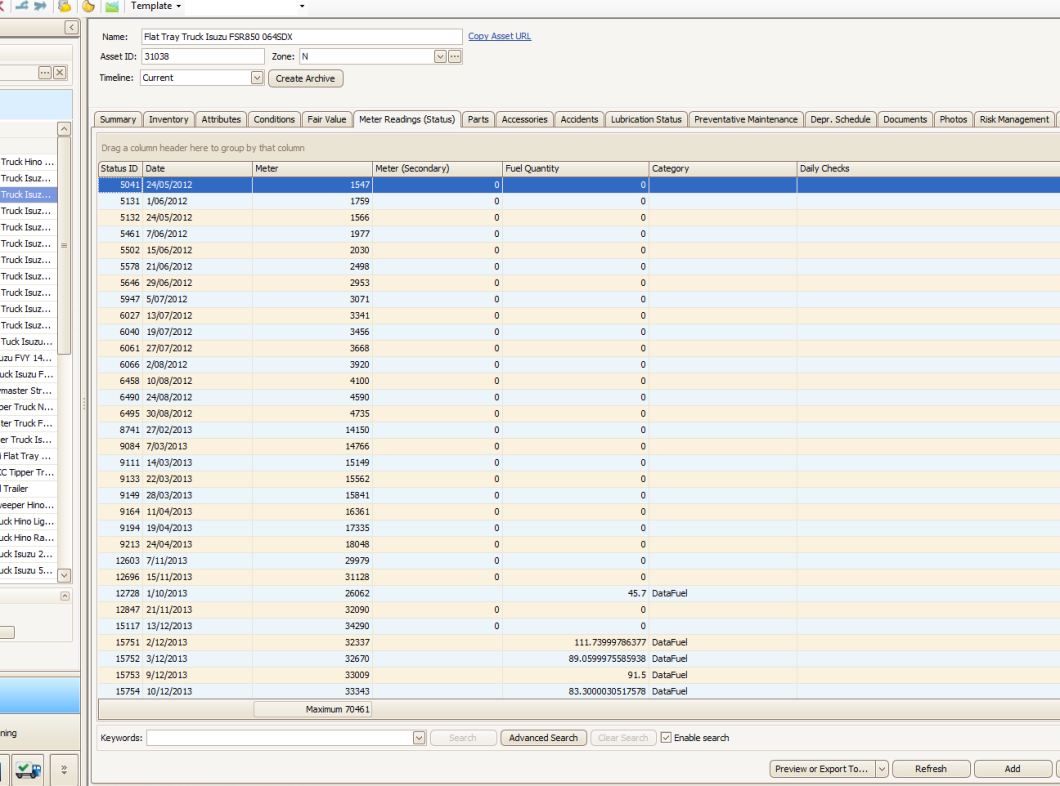Open the Timeline dropdown

257,78
